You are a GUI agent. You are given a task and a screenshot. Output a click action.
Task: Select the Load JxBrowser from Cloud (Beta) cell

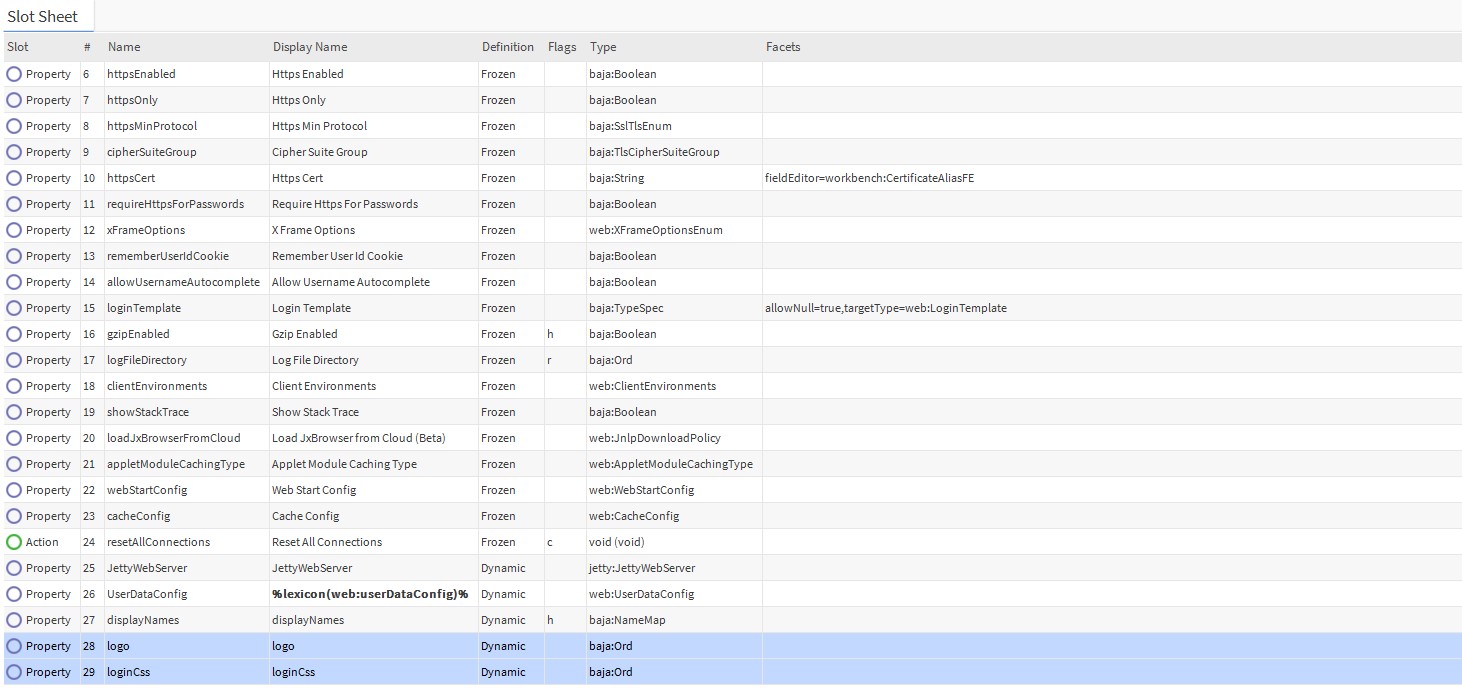point(358,438)
